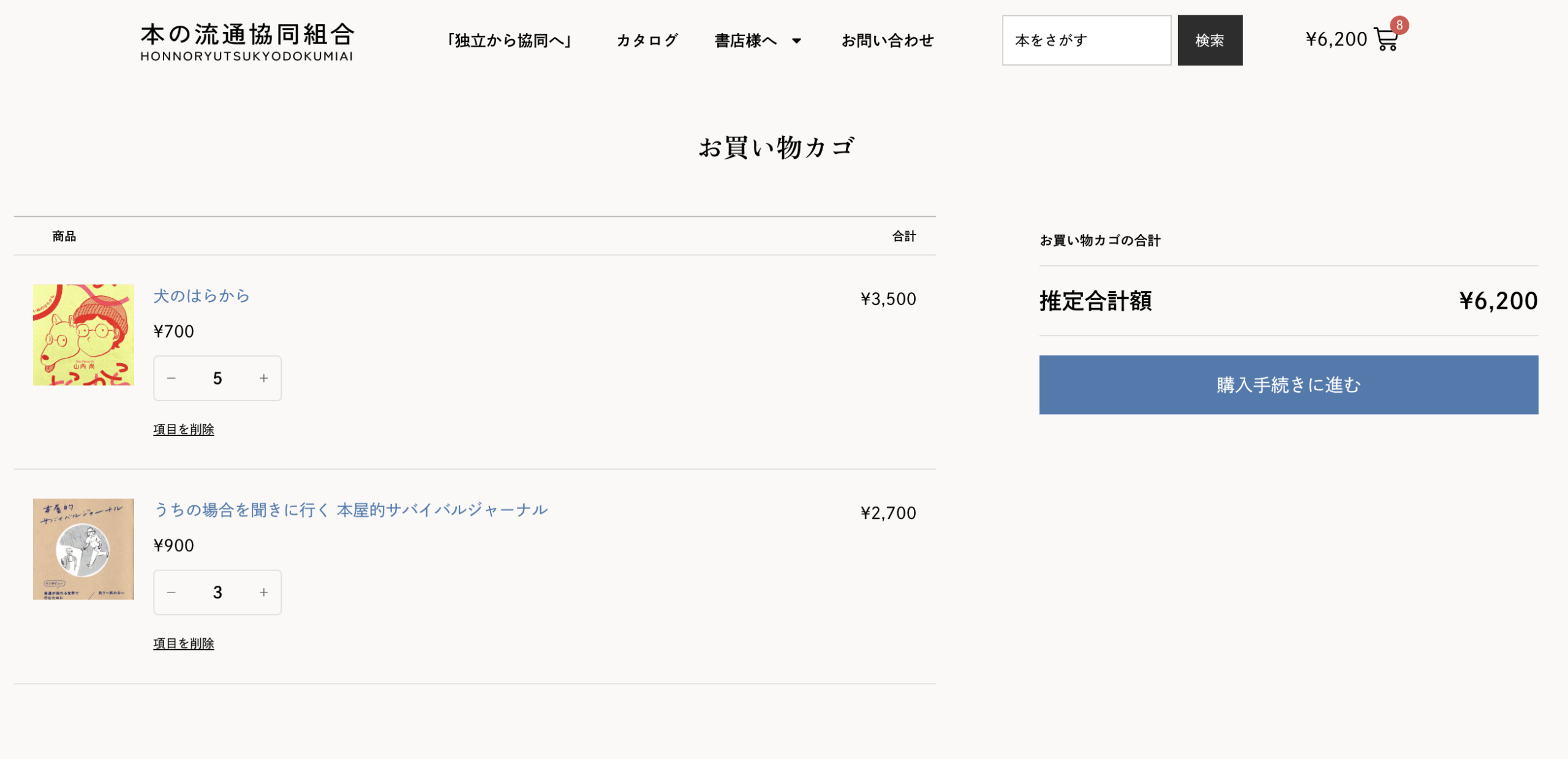
Task: Focus the 本をさがす search field
Action: coord(1086,40)
